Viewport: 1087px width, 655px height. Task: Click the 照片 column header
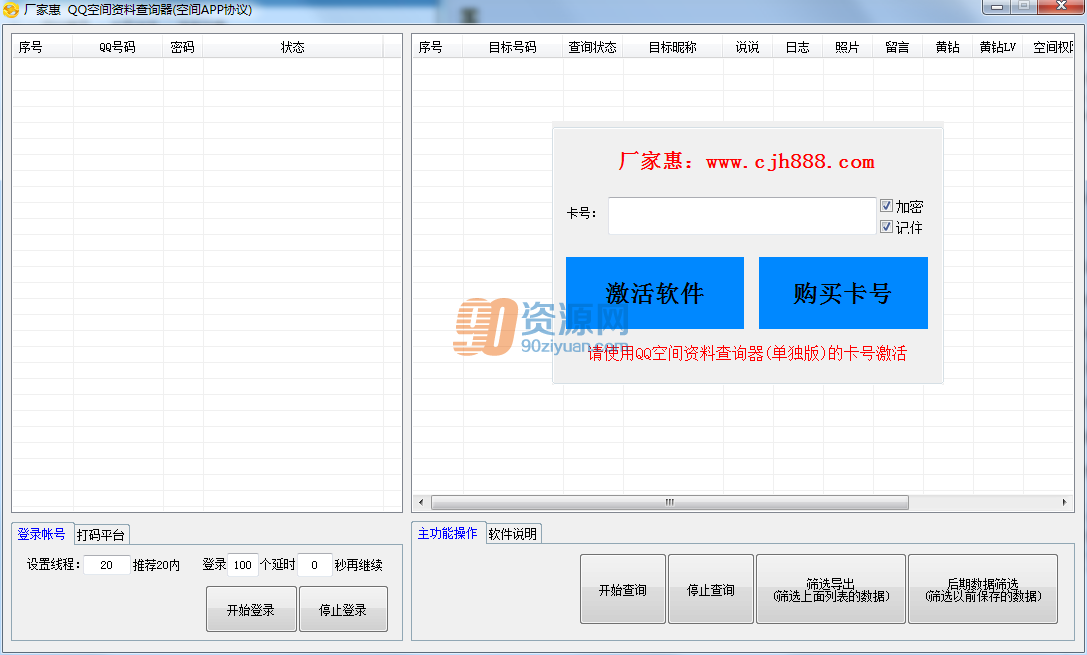(x=848, y=47)
